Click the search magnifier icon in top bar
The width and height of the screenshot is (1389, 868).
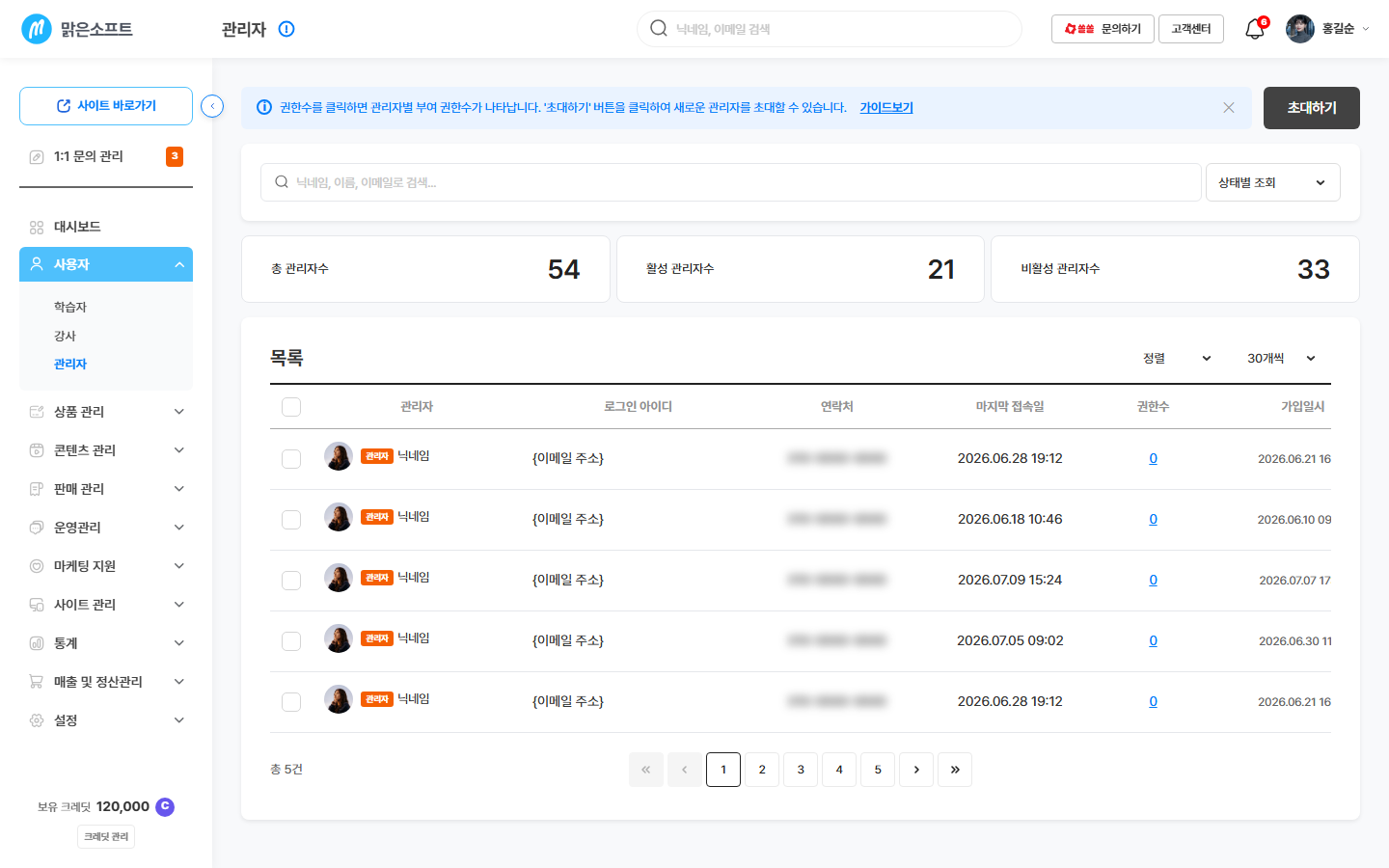point(659,29)
